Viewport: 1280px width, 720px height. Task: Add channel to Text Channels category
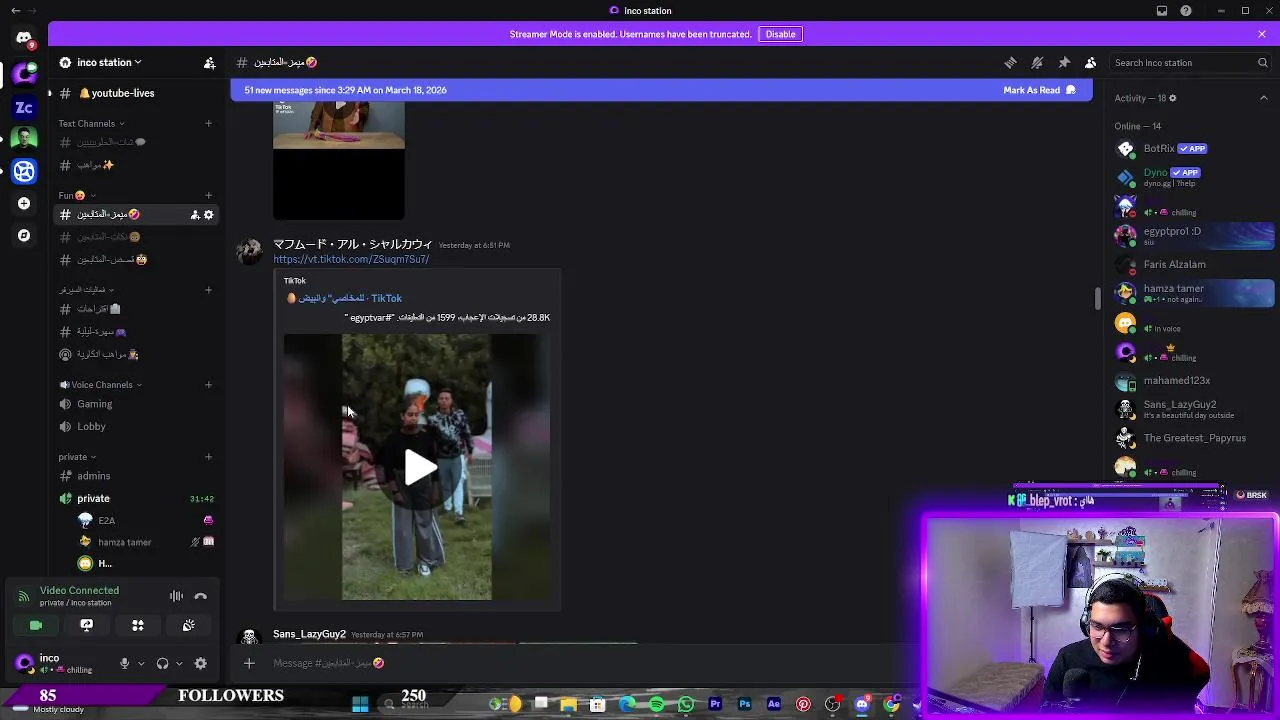click(x=208, y=124)
